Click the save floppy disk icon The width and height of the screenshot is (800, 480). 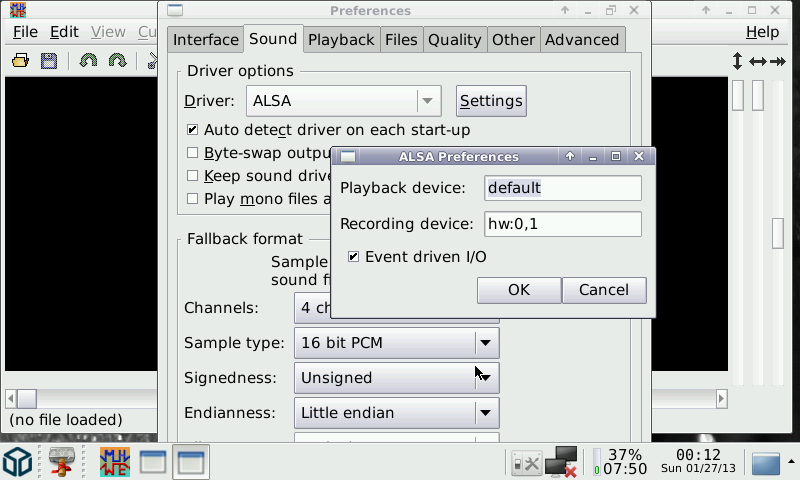click(48, 61)
